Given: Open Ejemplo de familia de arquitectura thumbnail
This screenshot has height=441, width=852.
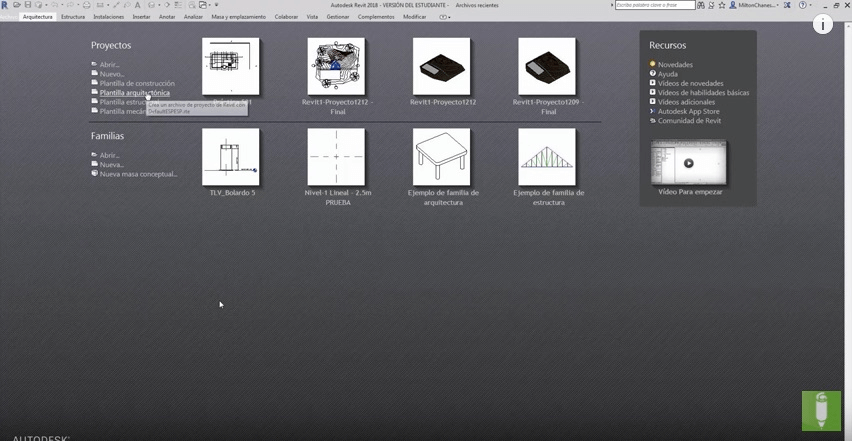Looking at the screenshot, I should click(441, 156).
